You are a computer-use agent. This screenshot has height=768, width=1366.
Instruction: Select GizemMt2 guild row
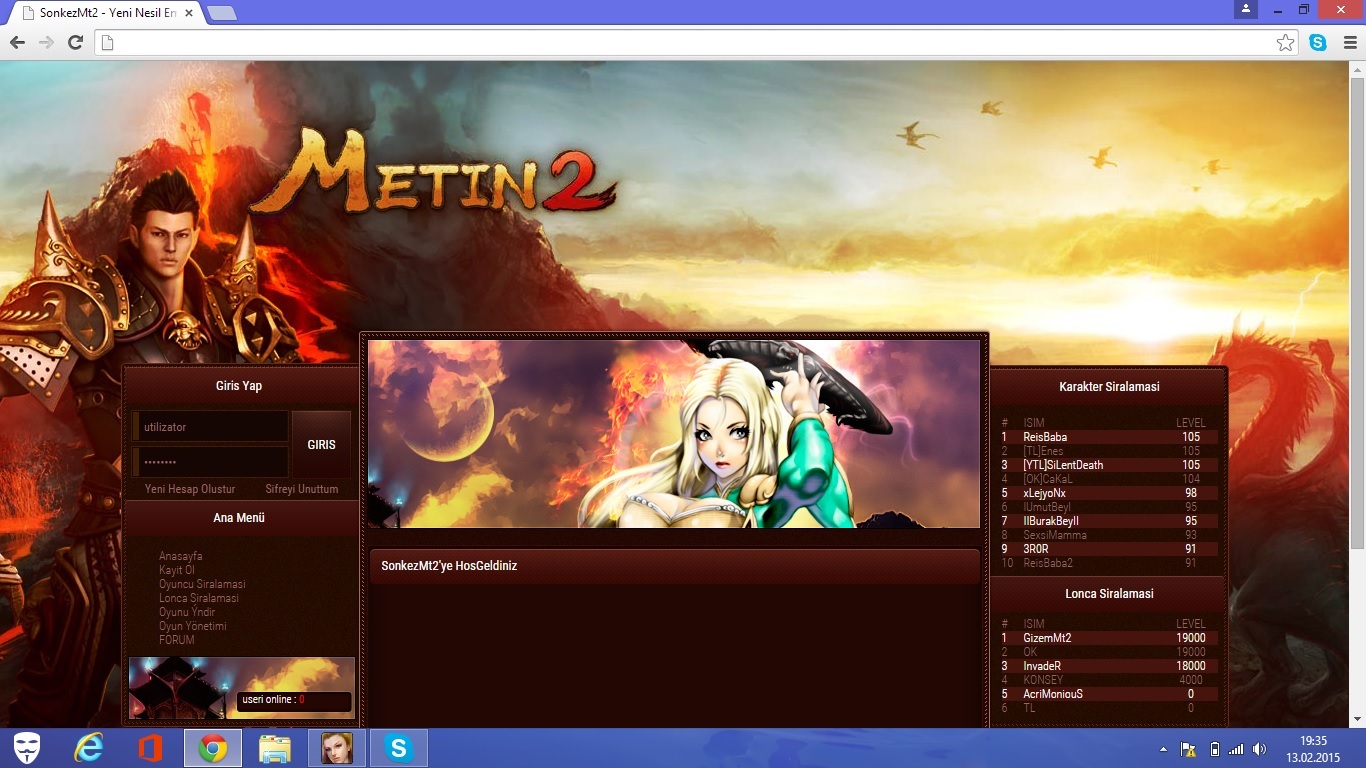point(1109,638)
